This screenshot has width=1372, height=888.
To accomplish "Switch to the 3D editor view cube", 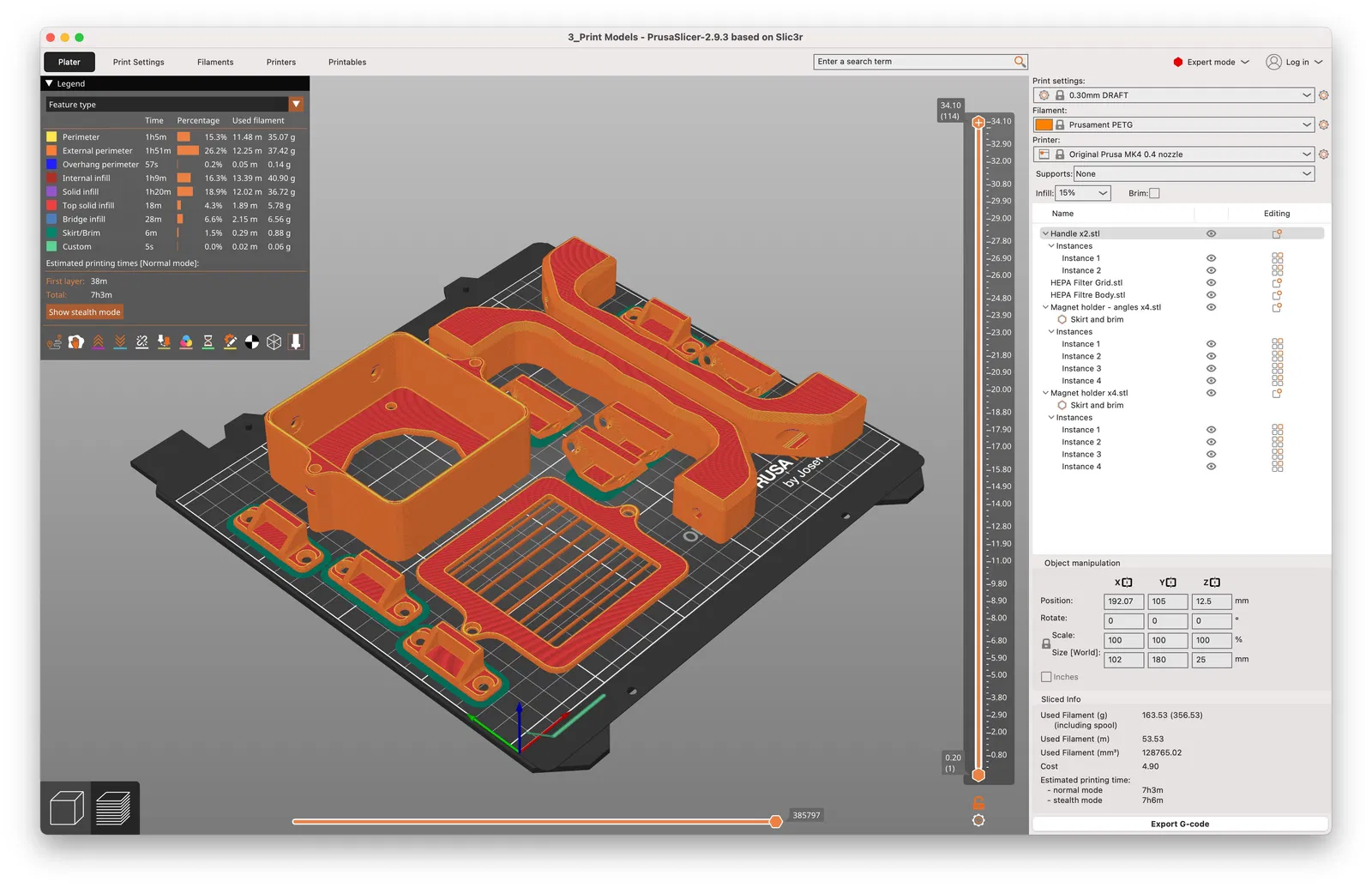I will 66,808.
